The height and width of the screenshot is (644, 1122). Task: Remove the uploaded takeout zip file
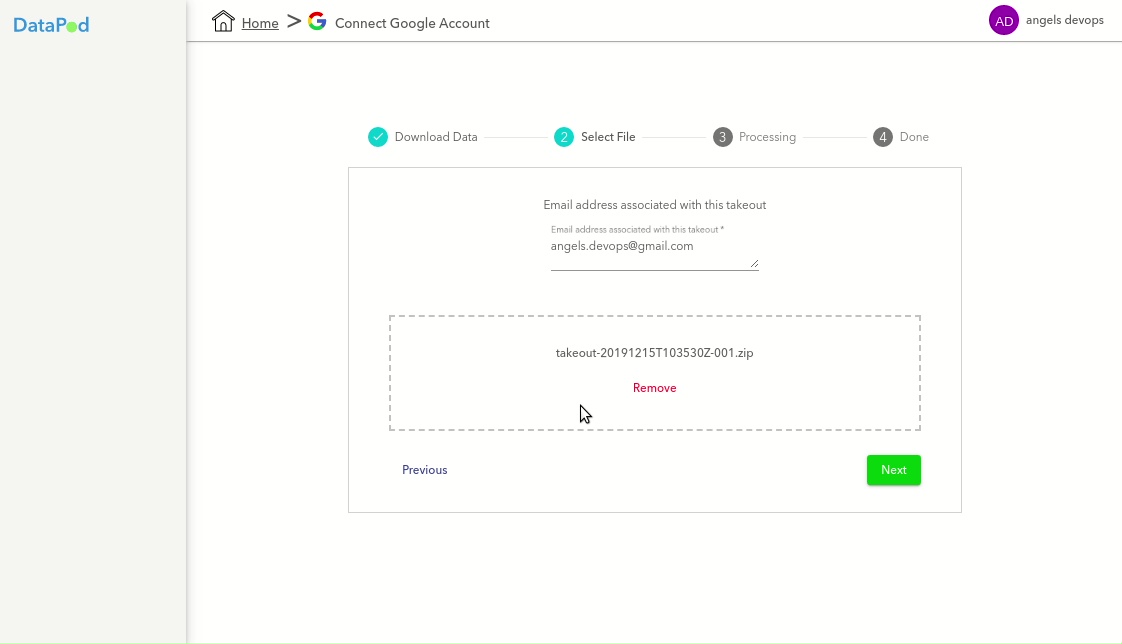[654, 388]
